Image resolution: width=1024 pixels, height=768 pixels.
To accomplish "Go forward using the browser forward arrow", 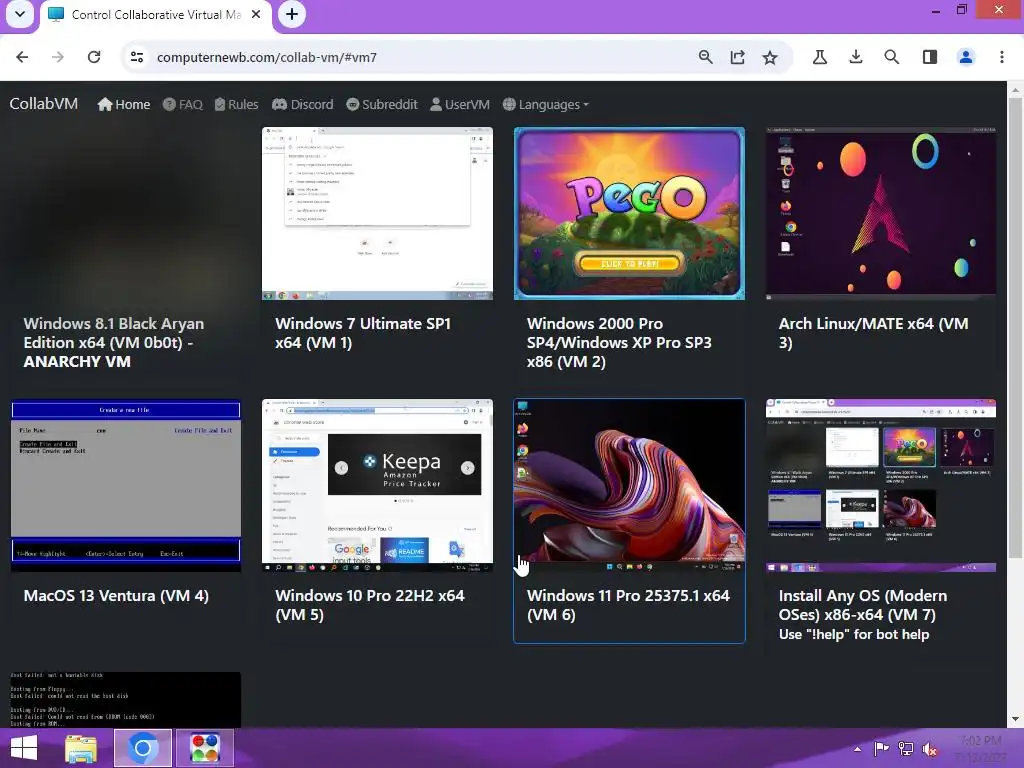I will tap(58, 57).
